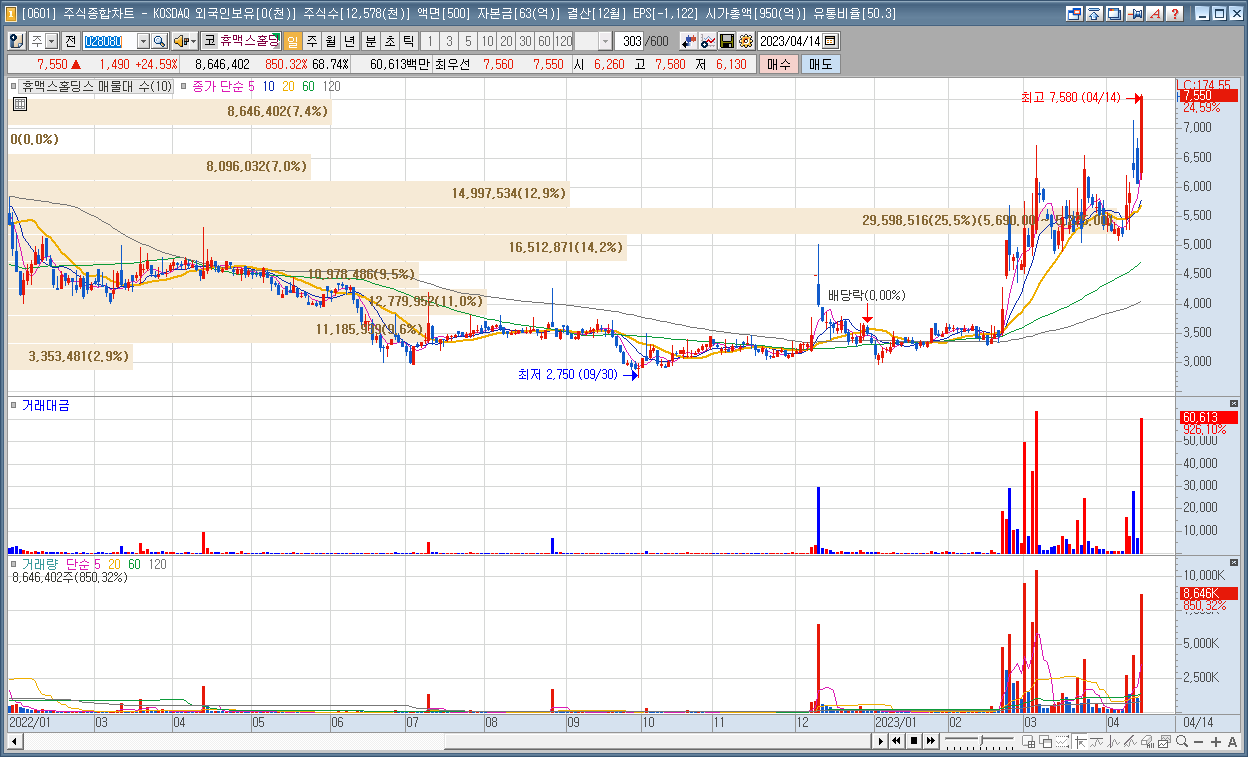1248x757 pixels.
Task: Click the red letter A font icon
Action: pyautogui.click(x=1155, y=14)
